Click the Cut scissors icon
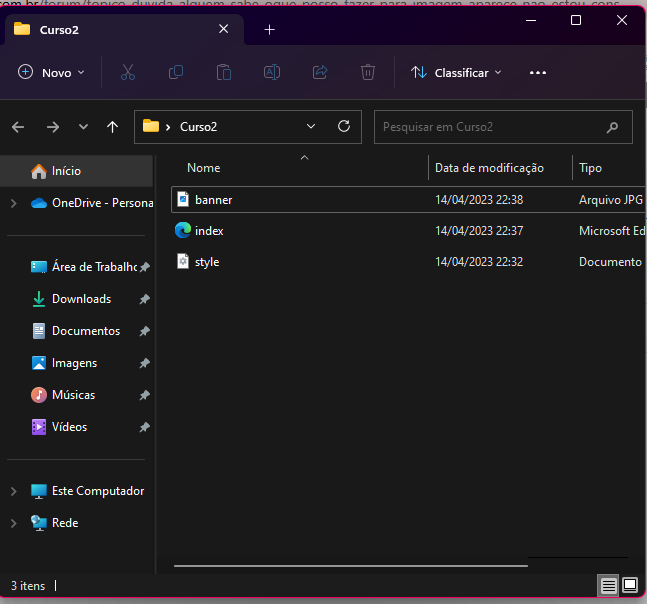Image resolution: width=647 pixels, height=604 pixels. [128, 73]
